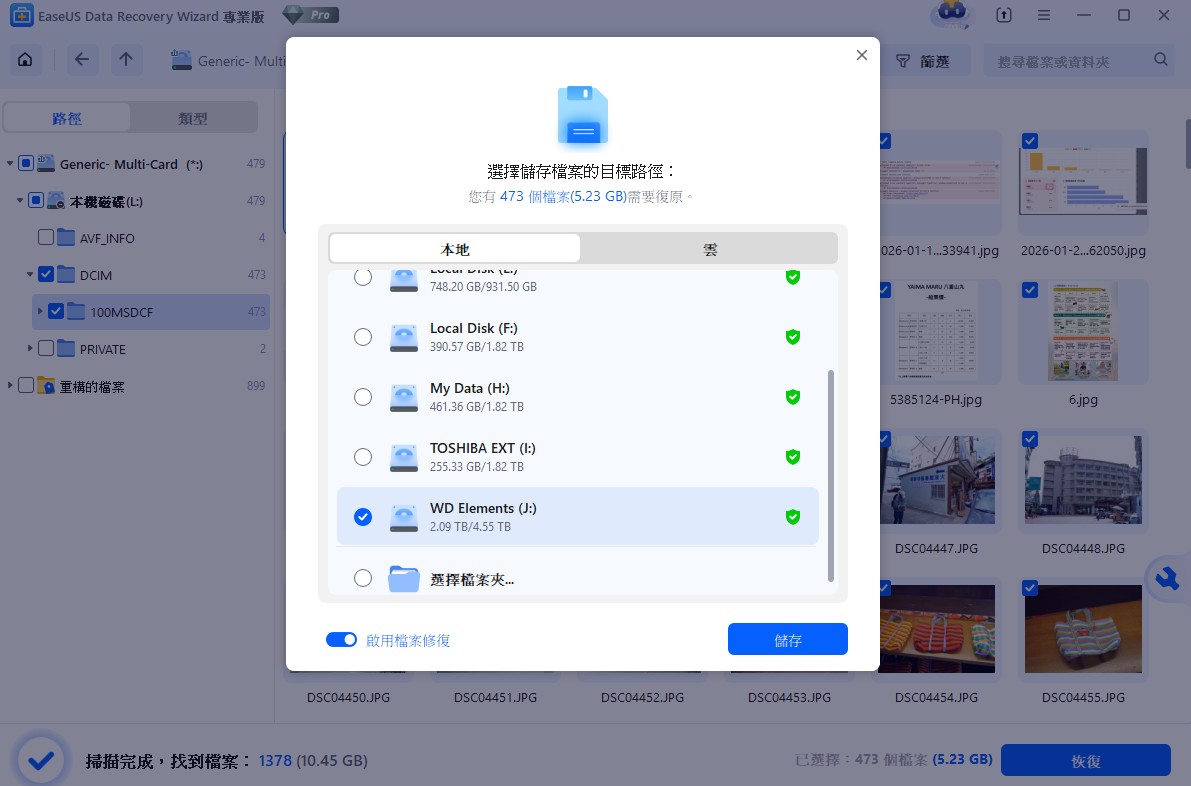The height and width of the screenshot is (786, 1191).
Task: Select WD Elements (J:) radio button
Action: tap(363, 516)
